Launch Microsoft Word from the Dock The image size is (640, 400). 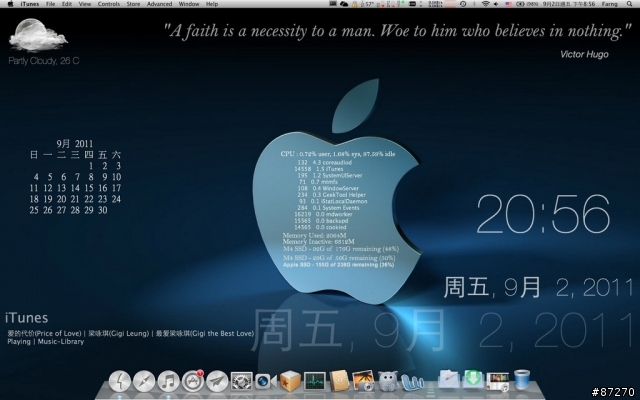(413, 382)
